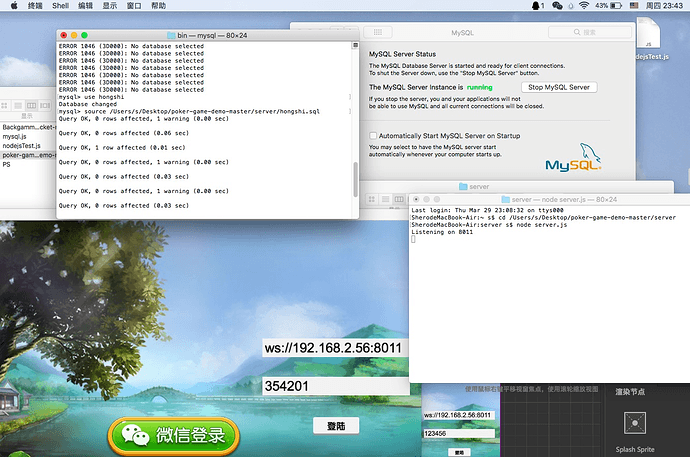The width and height of the screenshot is (690, 457).
Task: Click the green zoom button of mysql terminal
Action: point(84,35)
